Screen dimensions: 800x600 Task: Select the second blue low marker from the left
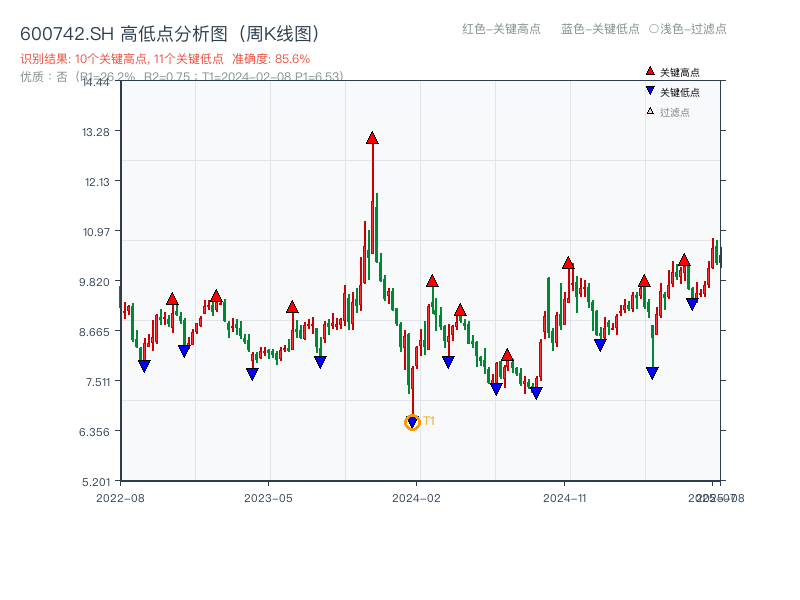tap(184, 351)
